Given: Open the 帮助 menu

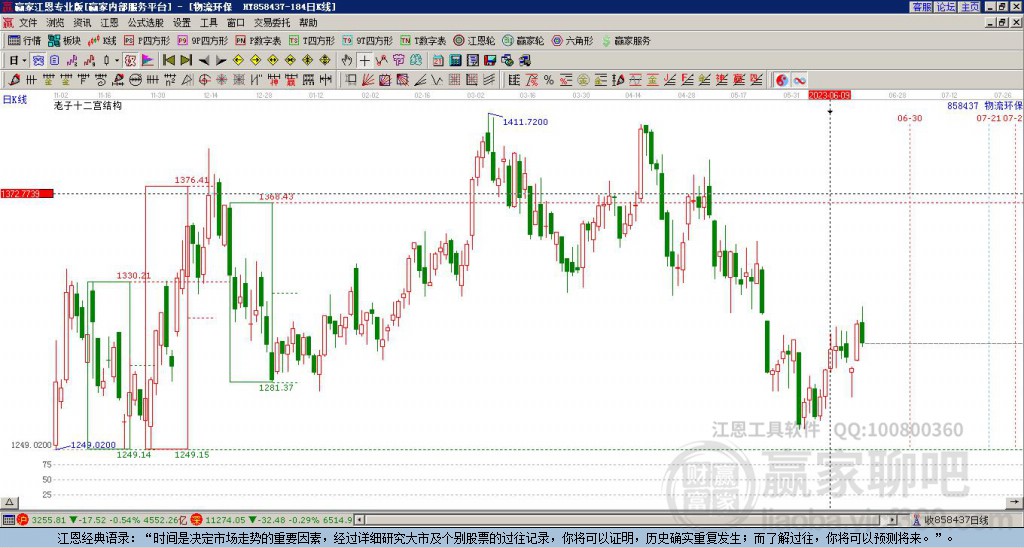Looking at the screenshot, I should [308, 23].
